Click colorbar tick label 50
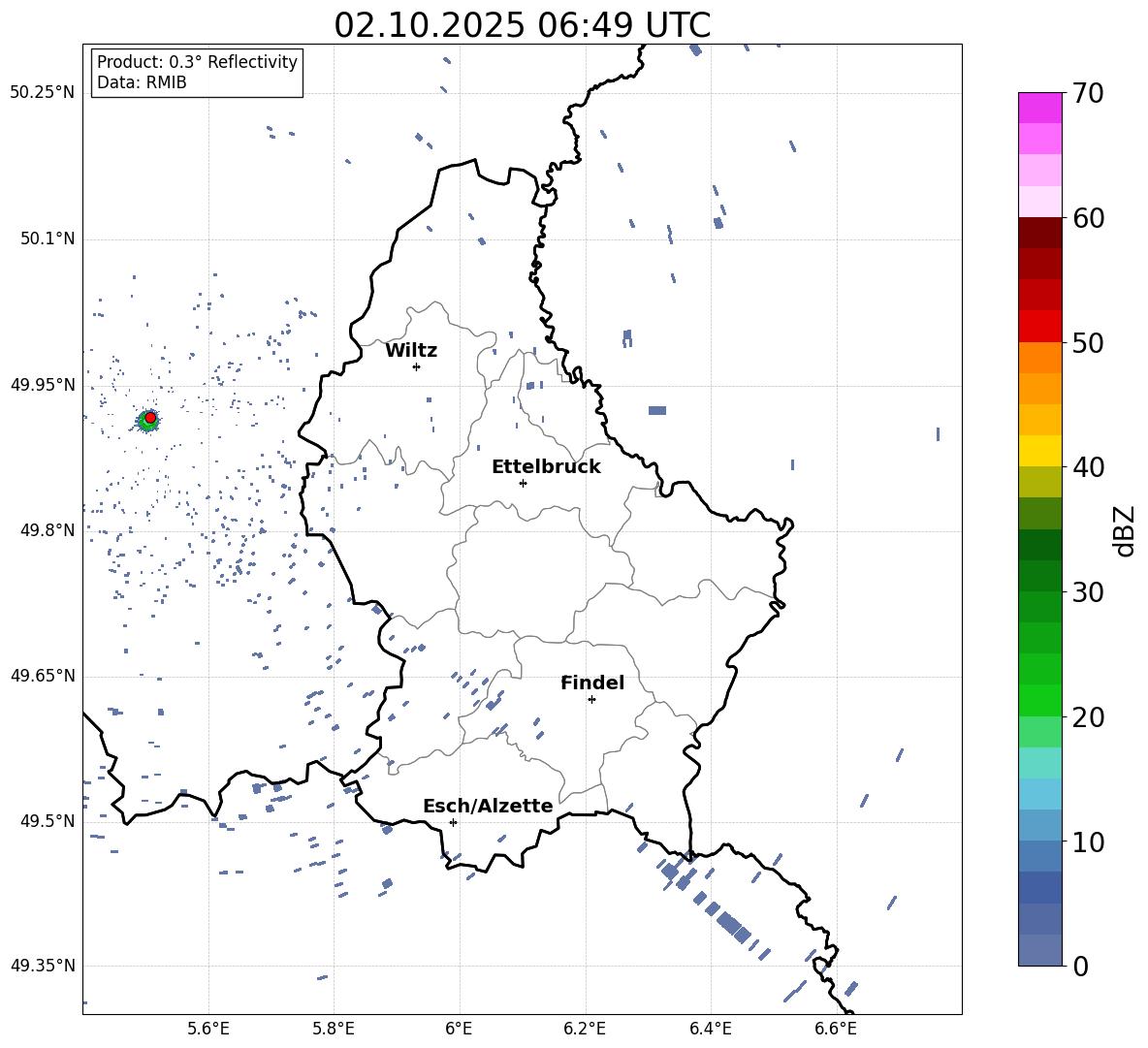This screenshot has width=1148, height=1048. (x=1087, y=343)
